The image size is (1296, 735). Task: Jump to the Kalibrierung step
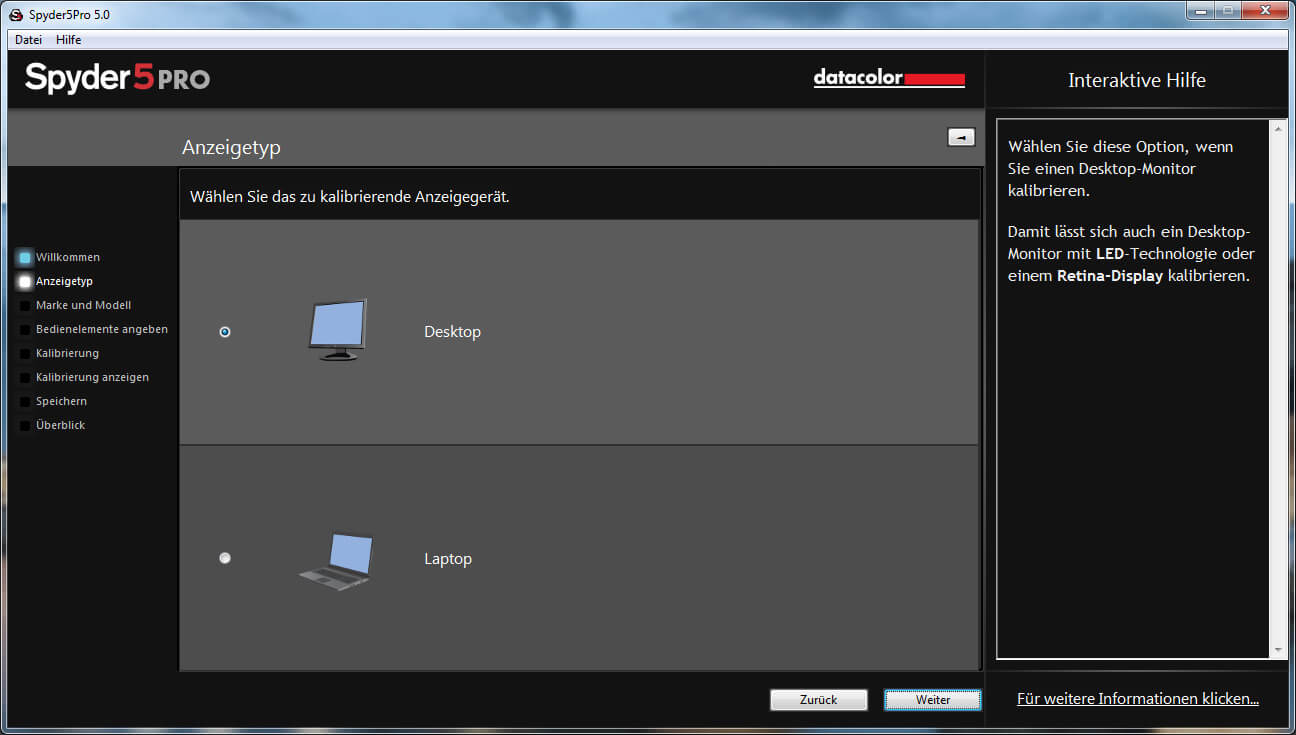[x=67, y=353]
